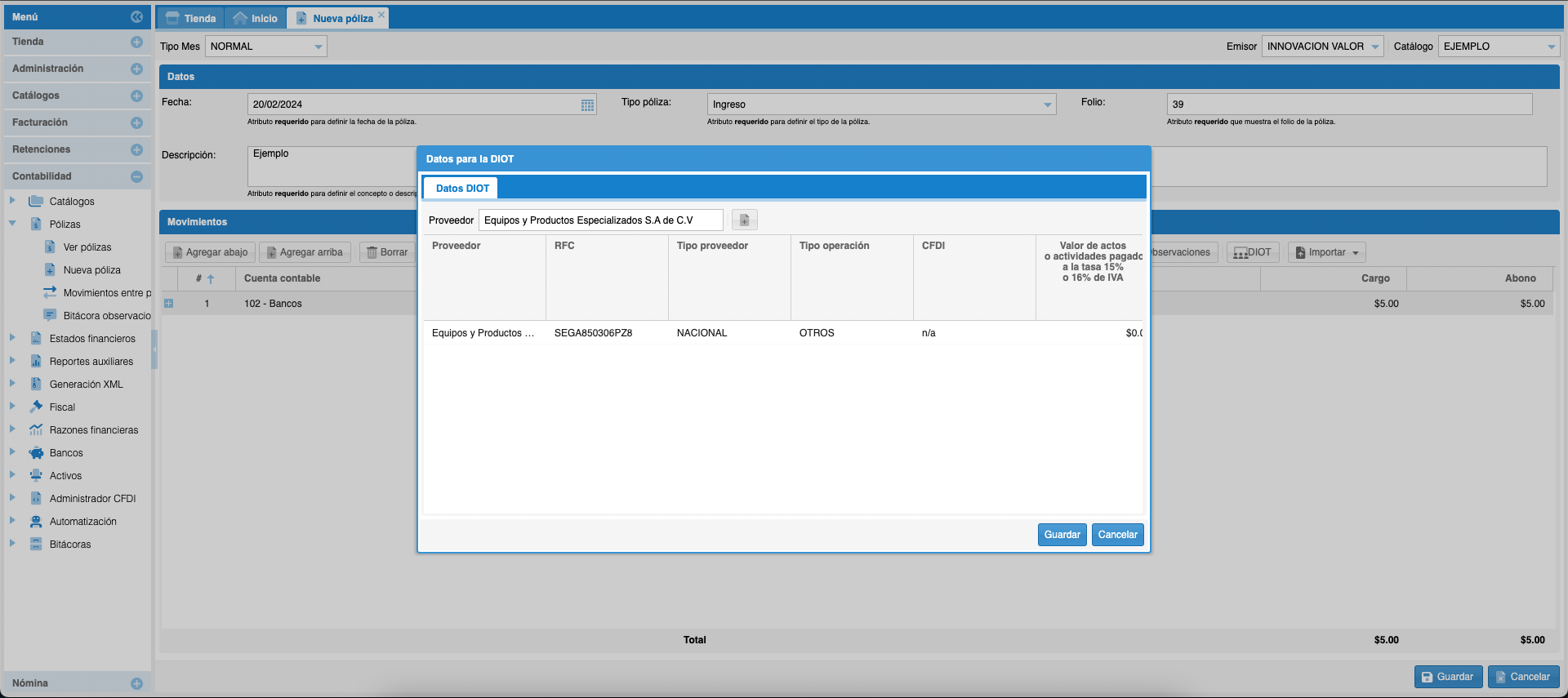Click the Bancos piggy bank icon
The height and width of the screenshot is (698, 1568).
point(36,453)
